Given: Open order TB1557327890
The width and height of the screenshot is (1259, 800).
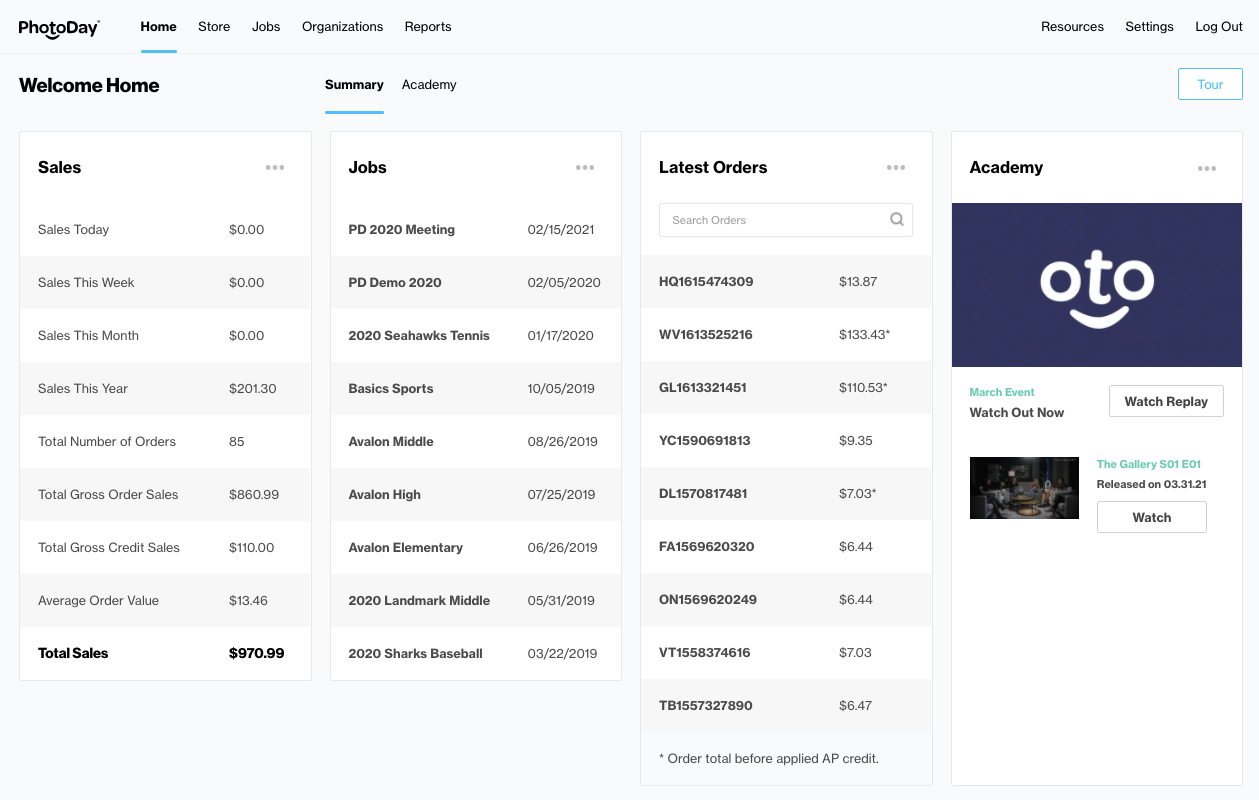Looking at the screenshot, I should [706, 705].
